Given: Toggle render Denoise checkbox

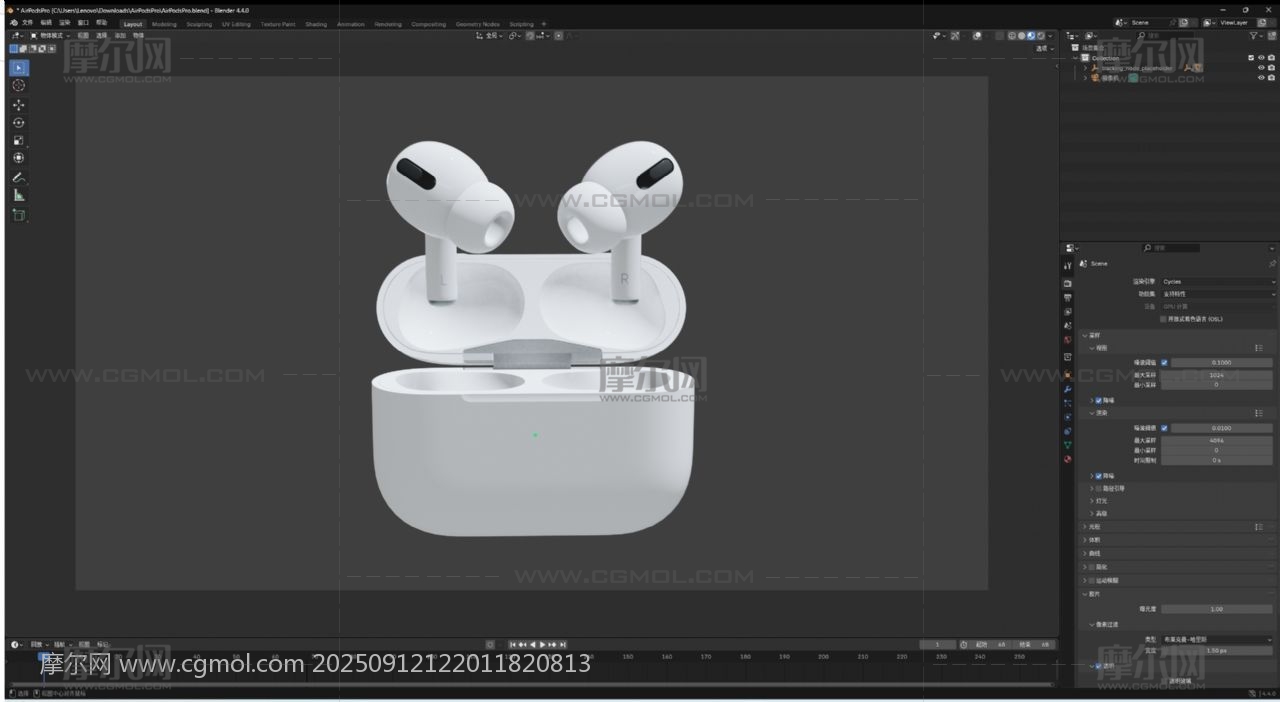Looking at the screenshot, I should [1099, 476].
